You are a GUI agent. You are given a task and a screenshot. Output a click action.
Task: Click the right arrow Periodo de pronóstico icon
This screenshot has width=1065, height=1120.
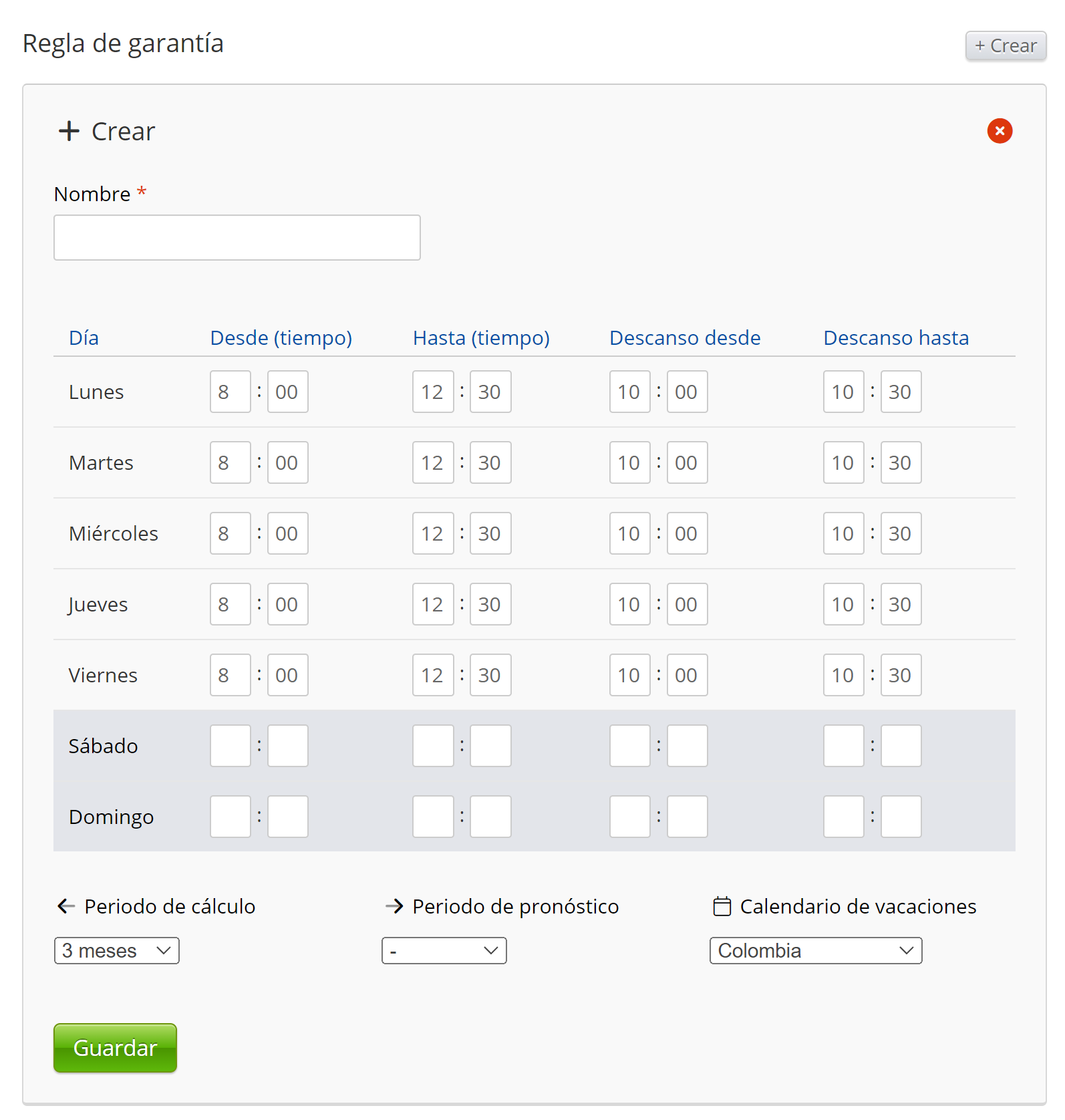click(394, 906)
